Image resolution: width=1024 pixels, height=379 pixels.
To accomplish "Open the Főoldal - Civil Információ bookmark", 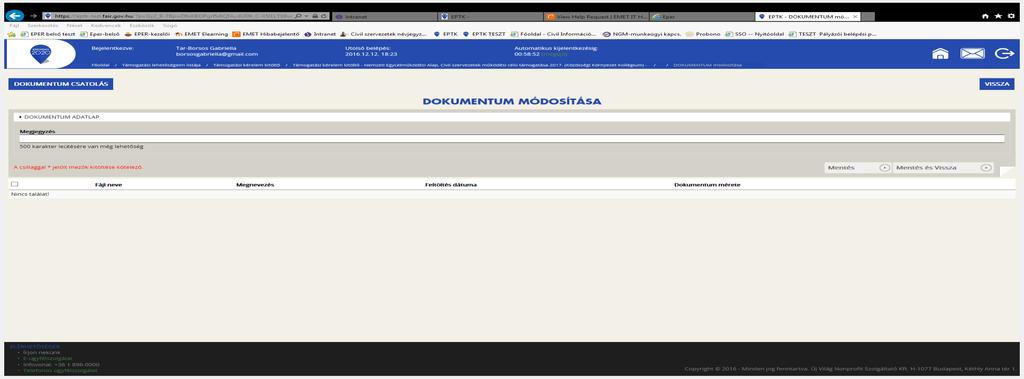I will [x=553, y=34].
